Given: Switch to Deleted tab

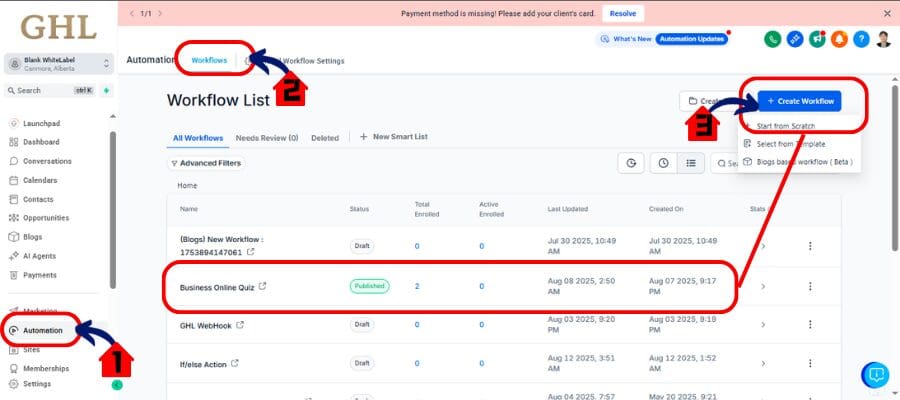Looking at the screenshot, I should [325, 138].
